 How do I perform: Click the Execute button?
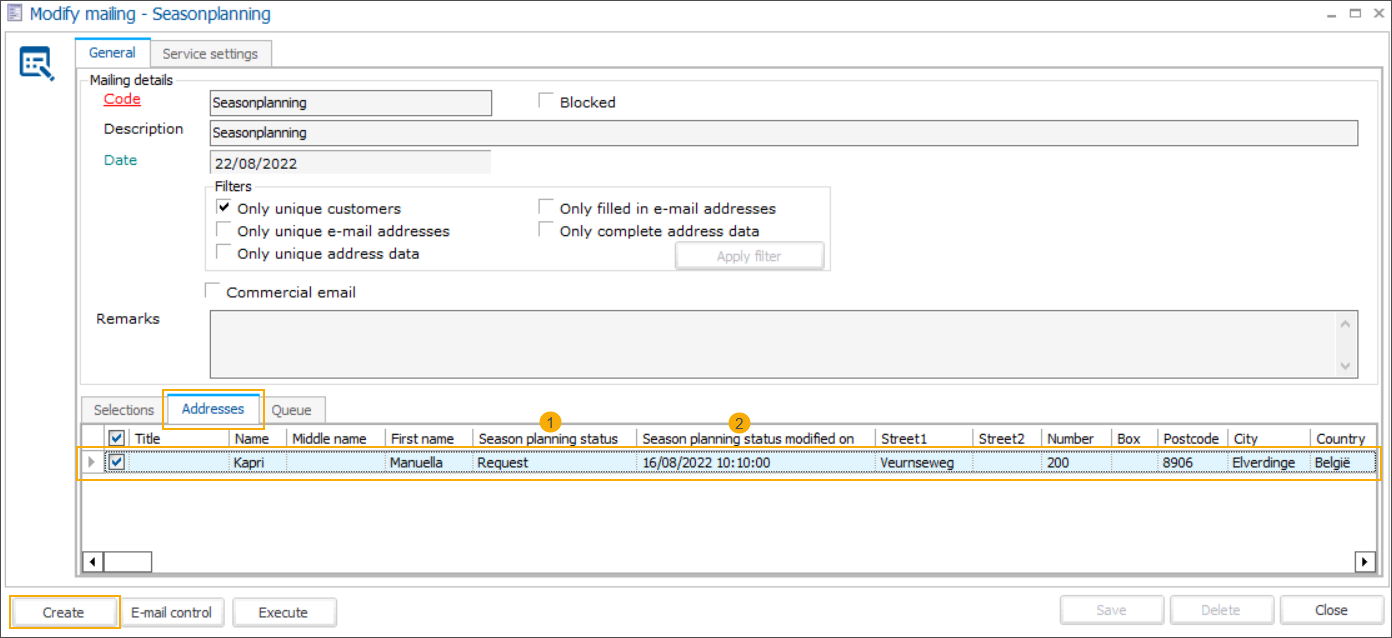click(x=283, y=612)
